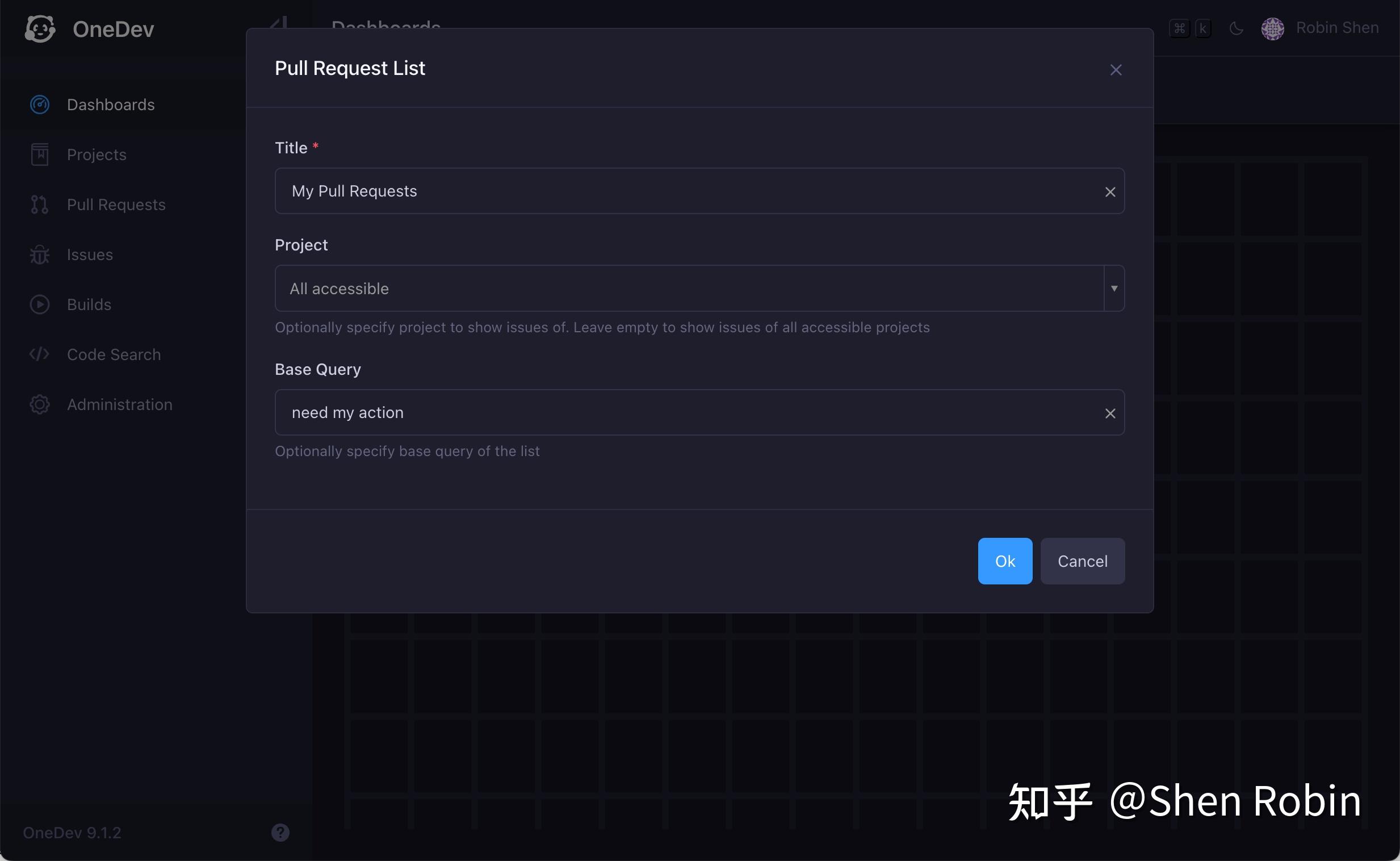The height and width of the screenshot is (861, 1400).
Task: Open the Dashboards menu item
Action: (x=110, y=105)
